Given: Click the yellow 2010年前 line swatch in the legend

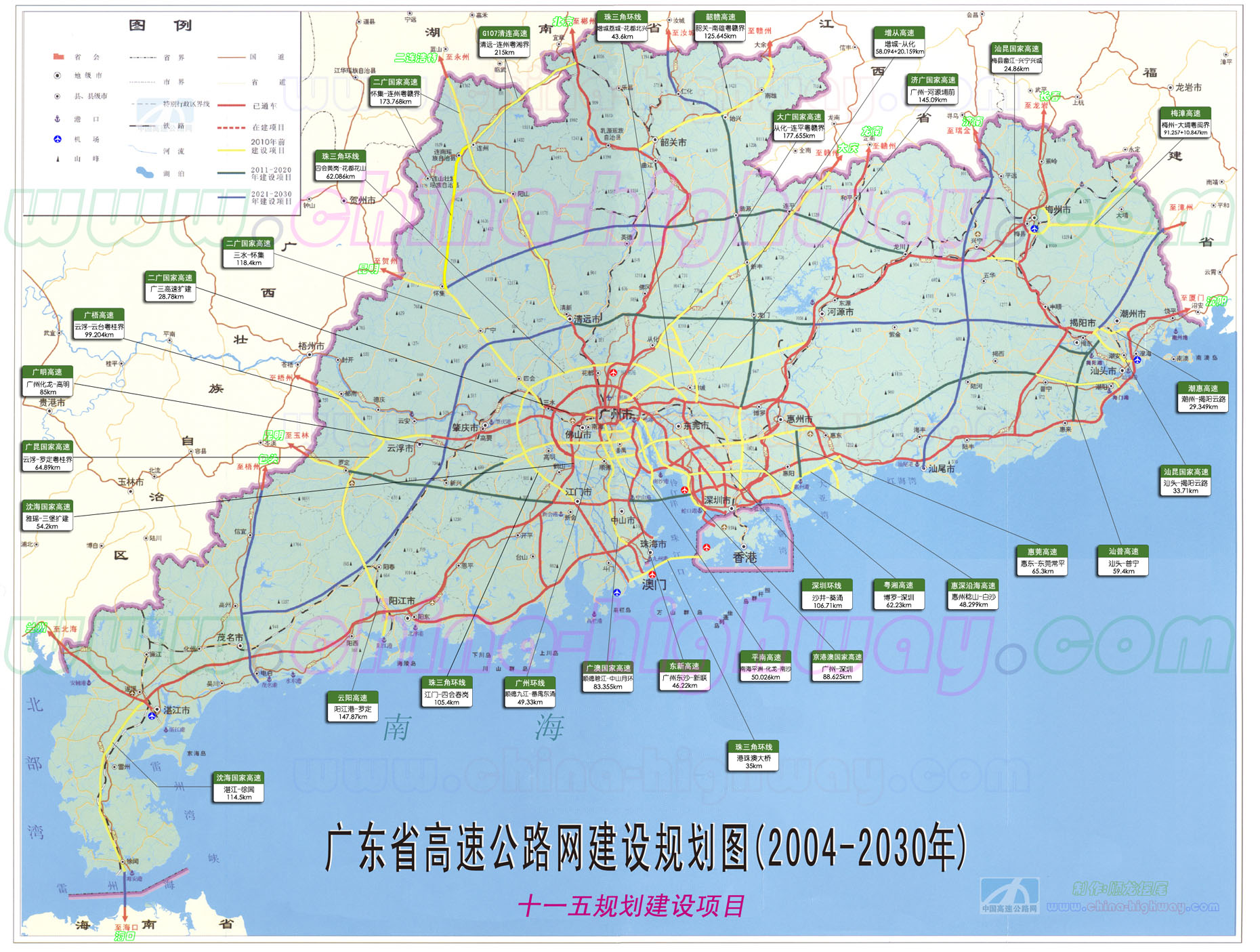Looking at the screenshot, I should tap(231, 150).
